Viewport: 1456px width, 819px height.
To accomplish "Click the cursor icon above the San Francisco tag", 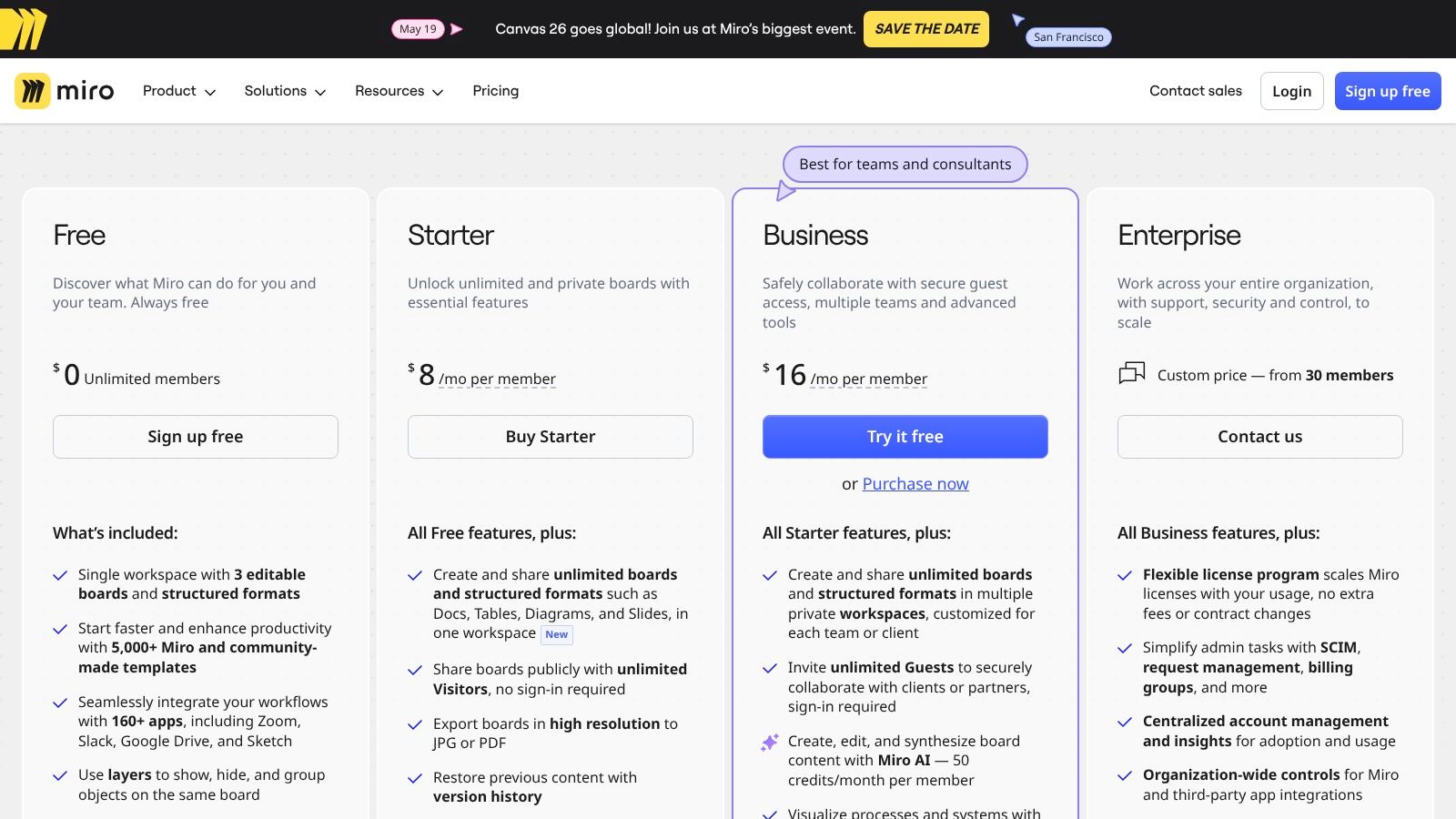I will point(1018,20).
